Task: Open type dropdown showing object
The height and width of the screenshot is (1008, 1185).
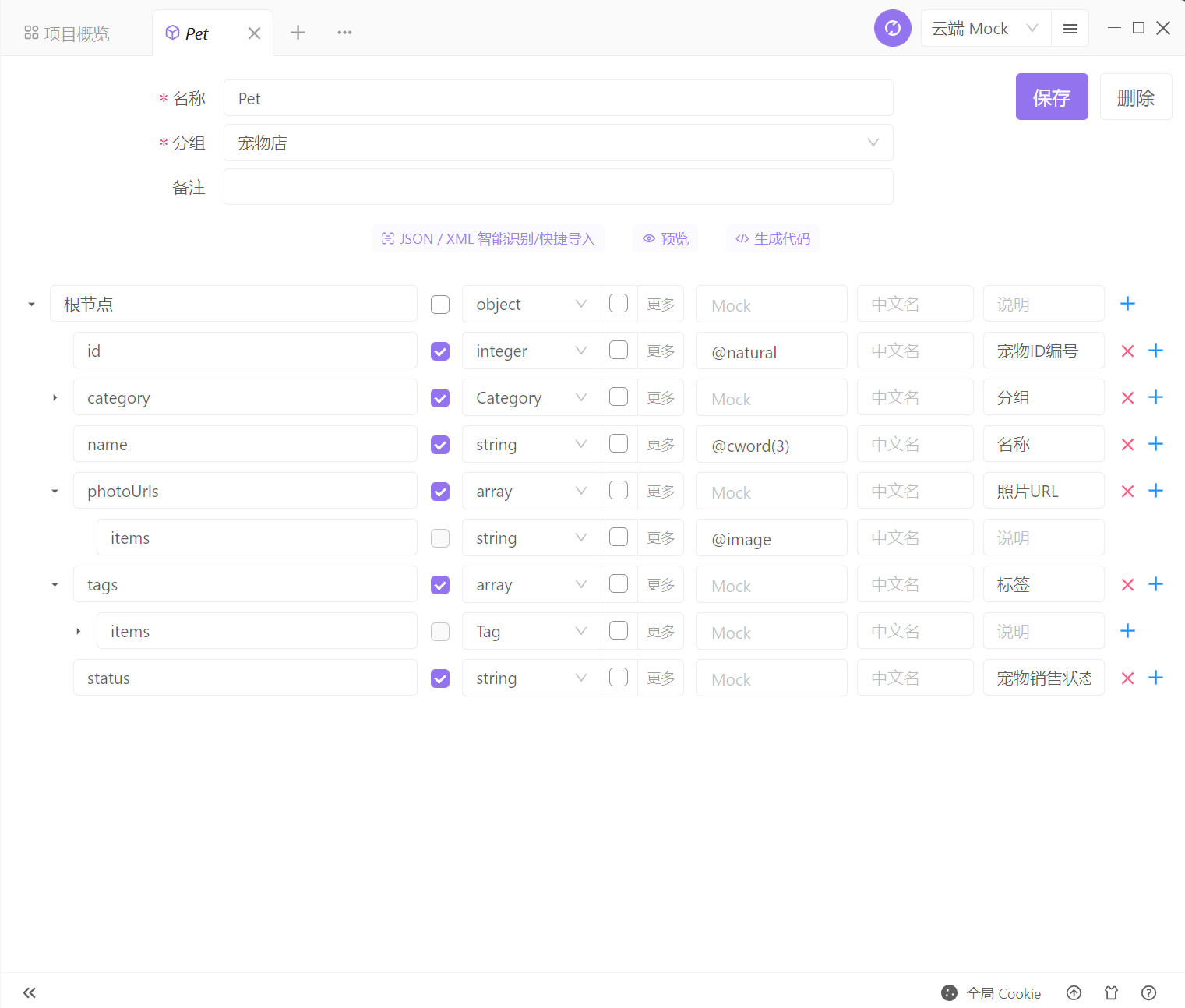Action: click(x=531, y=304)
